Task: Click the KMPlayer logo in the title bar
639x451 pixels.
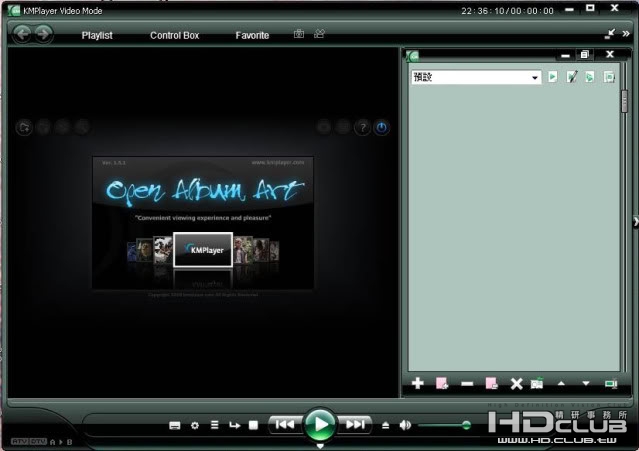Action: [x=13, y=11]
